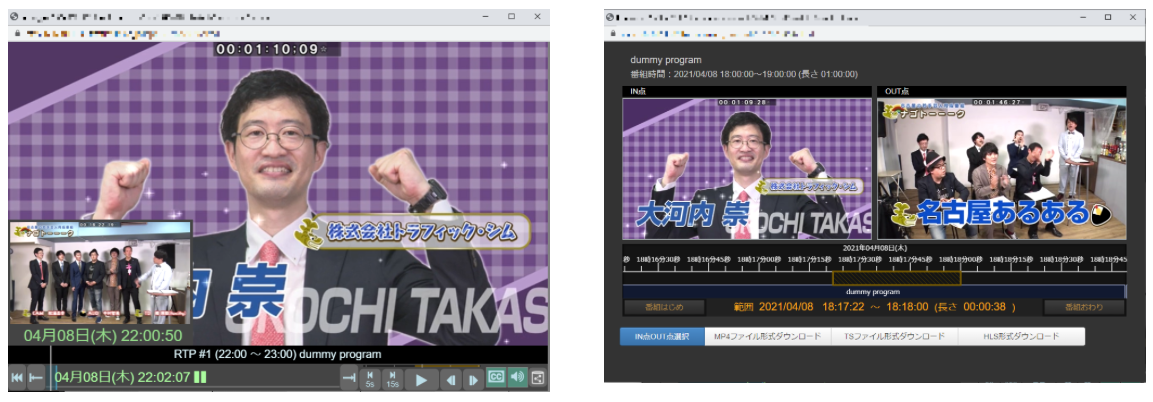Image resolution: width=1153 pixels, height=402 pixels.
Task: Open the HLS形式ダウンロード tab
Action: click(x=1021, y=337)
